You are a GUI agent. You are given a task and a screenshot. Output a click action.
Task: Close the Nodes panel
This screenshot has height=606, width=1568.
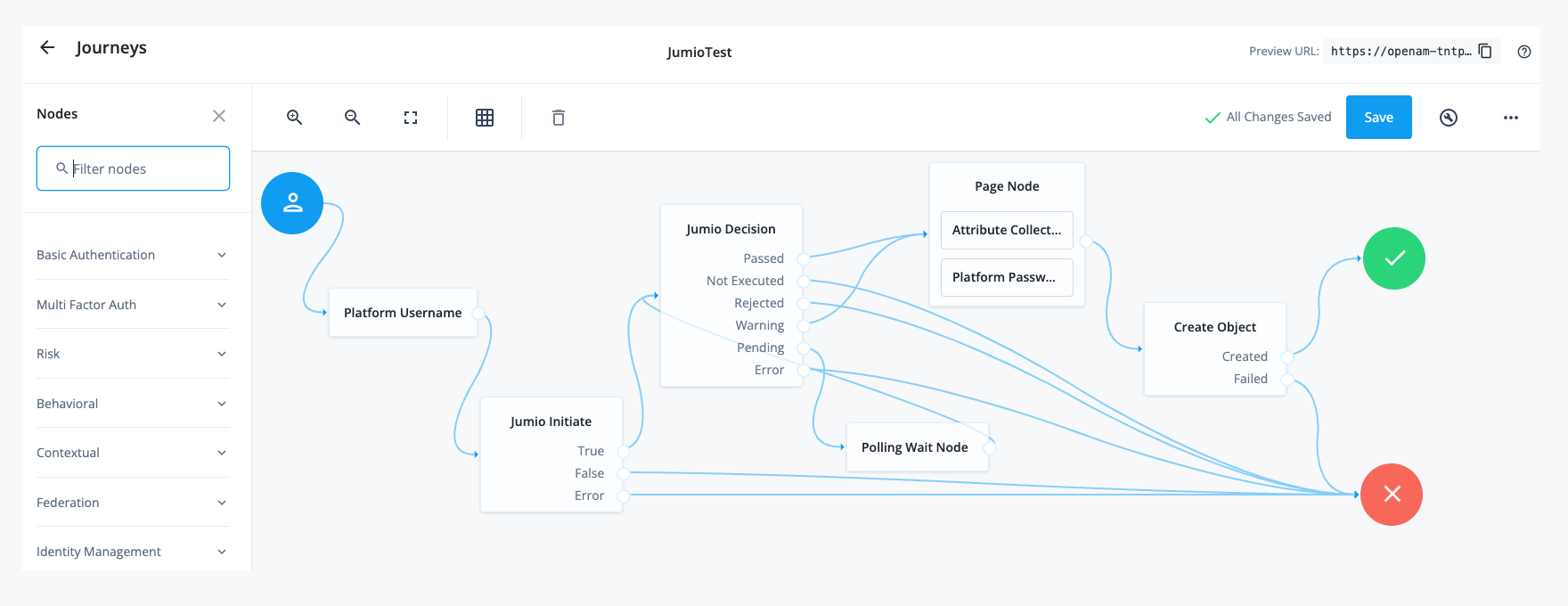tap(219, 116)
